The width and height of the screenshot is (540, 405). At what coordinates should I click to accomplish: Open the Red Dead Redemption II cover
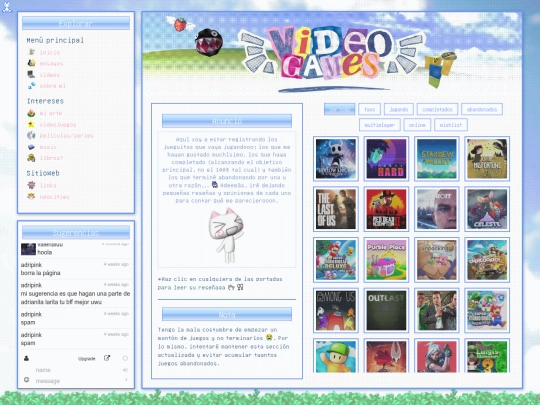pos(386,209)
